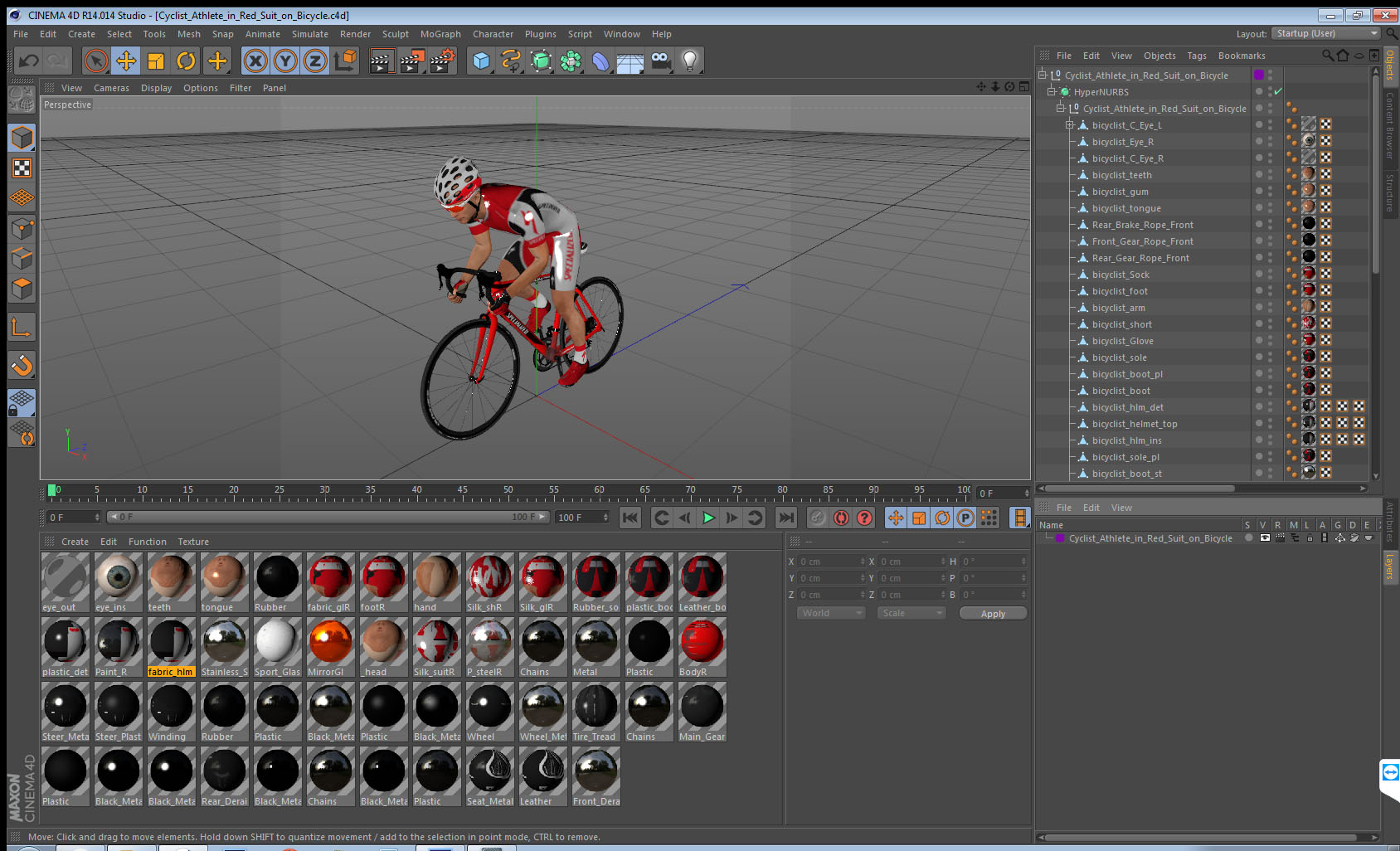Activate the Rotate tool in top toolbar
Screen dimensions: 1400x851
click(x=187, y=61)
